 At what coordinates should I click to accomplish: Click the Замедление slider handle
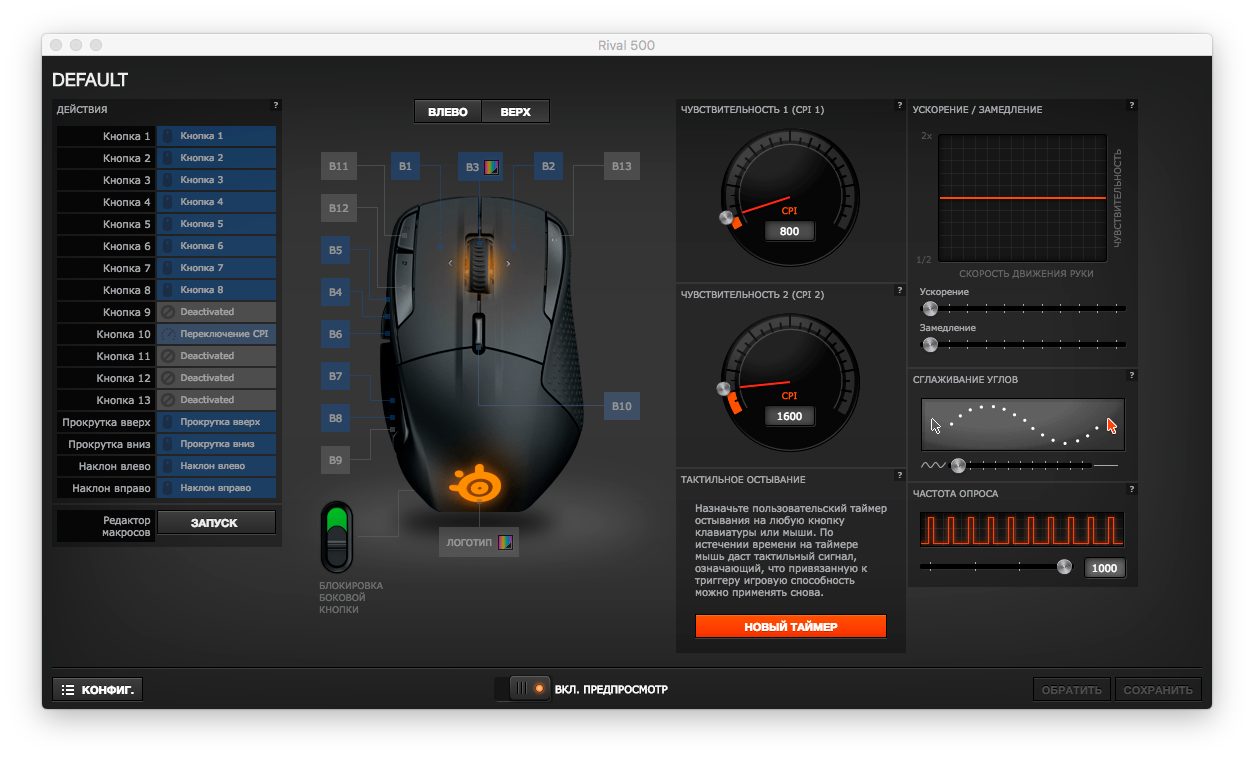(931, 345)
